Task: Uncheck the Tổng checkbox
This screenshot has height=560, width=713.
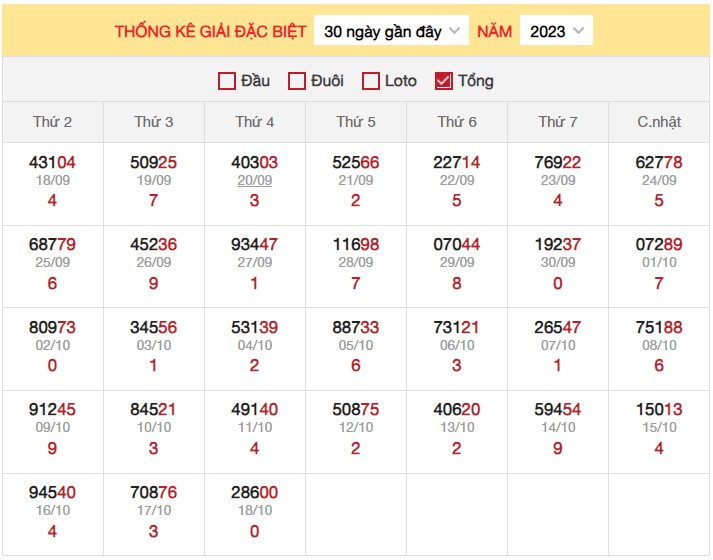Action: tap(444, 81)
